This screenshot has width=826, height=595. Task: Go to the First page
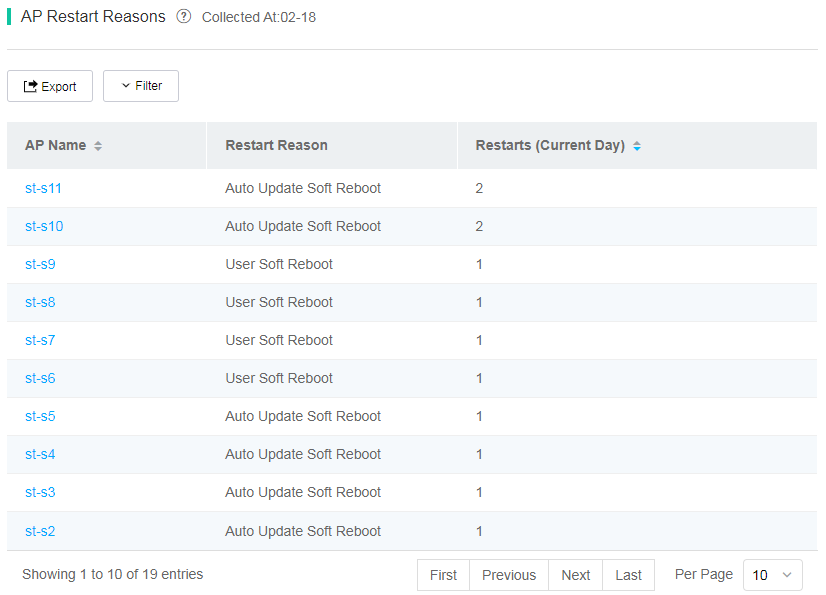[x=443, y=575]
